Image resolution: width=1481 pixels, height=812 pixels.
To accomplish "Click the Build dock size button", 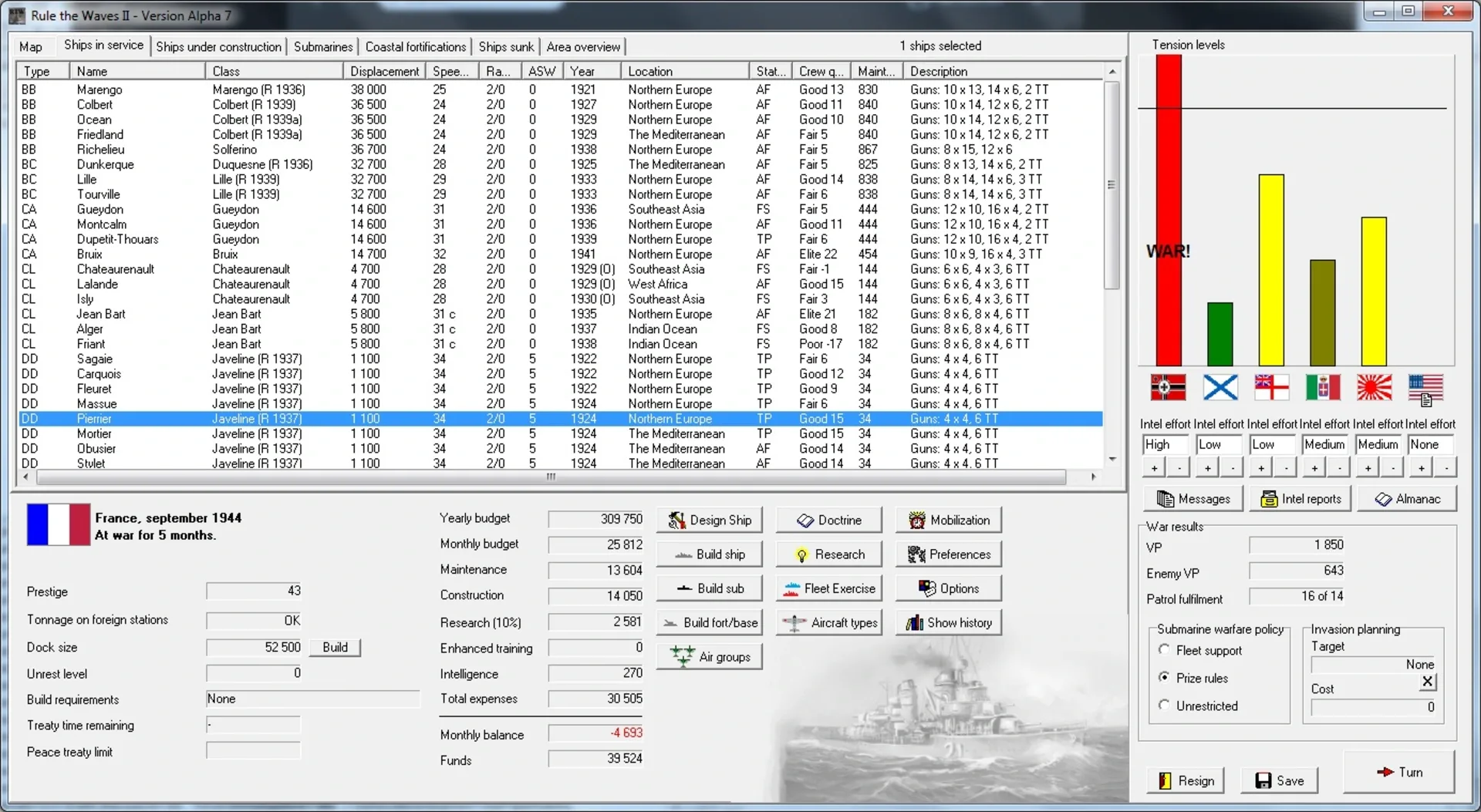I will coord(335,648).
